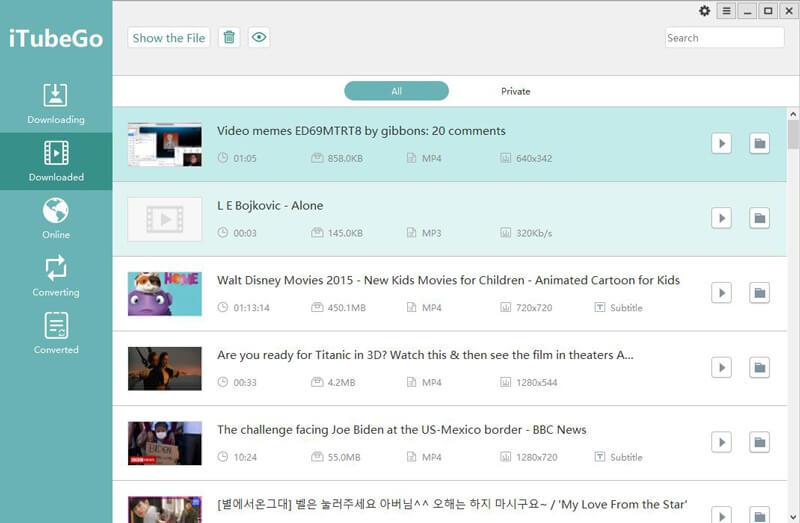This screenshot has width=800, height=523.
Task: Click the Search input field
Action: click(x=724, y=37)
